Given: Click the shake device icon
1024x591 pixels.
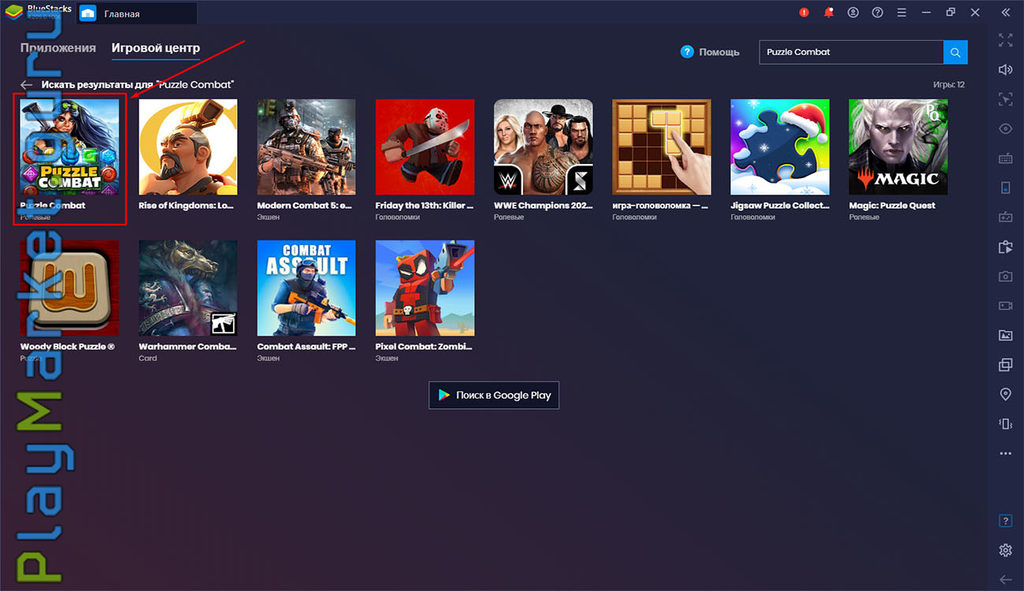Looking at the screenshot, I should pyautogui.click(x=1006, y=424).
